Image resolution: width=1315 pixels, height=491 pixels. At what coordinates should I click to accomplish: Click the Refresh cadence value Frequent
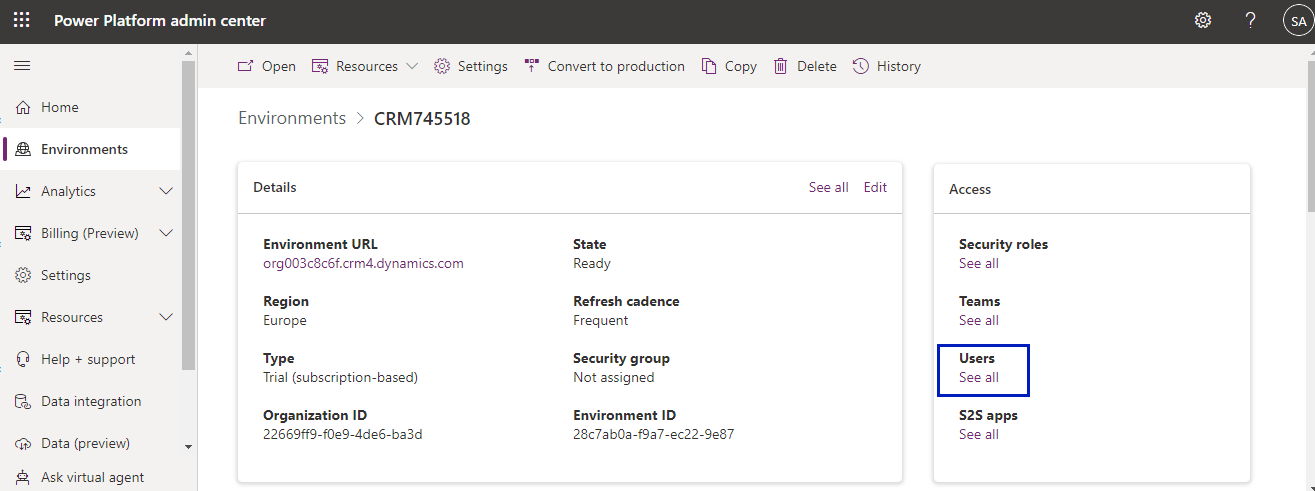point(601,321)
